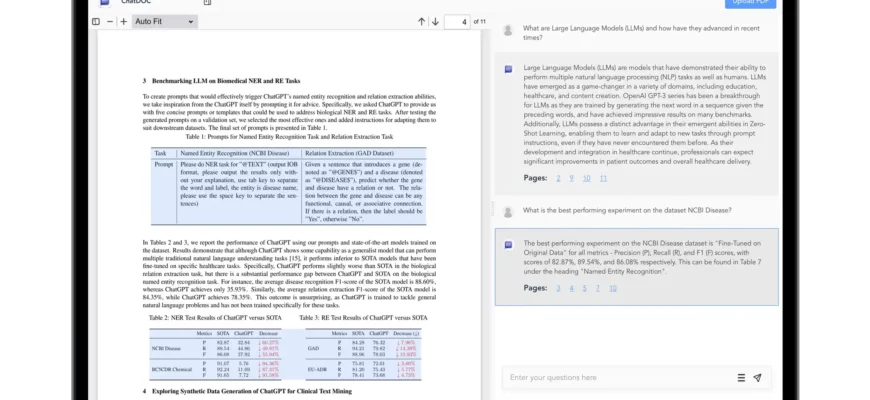The image size is (870, 400).
Task: Send the question with paper plane icon
Action: (757, 378)
